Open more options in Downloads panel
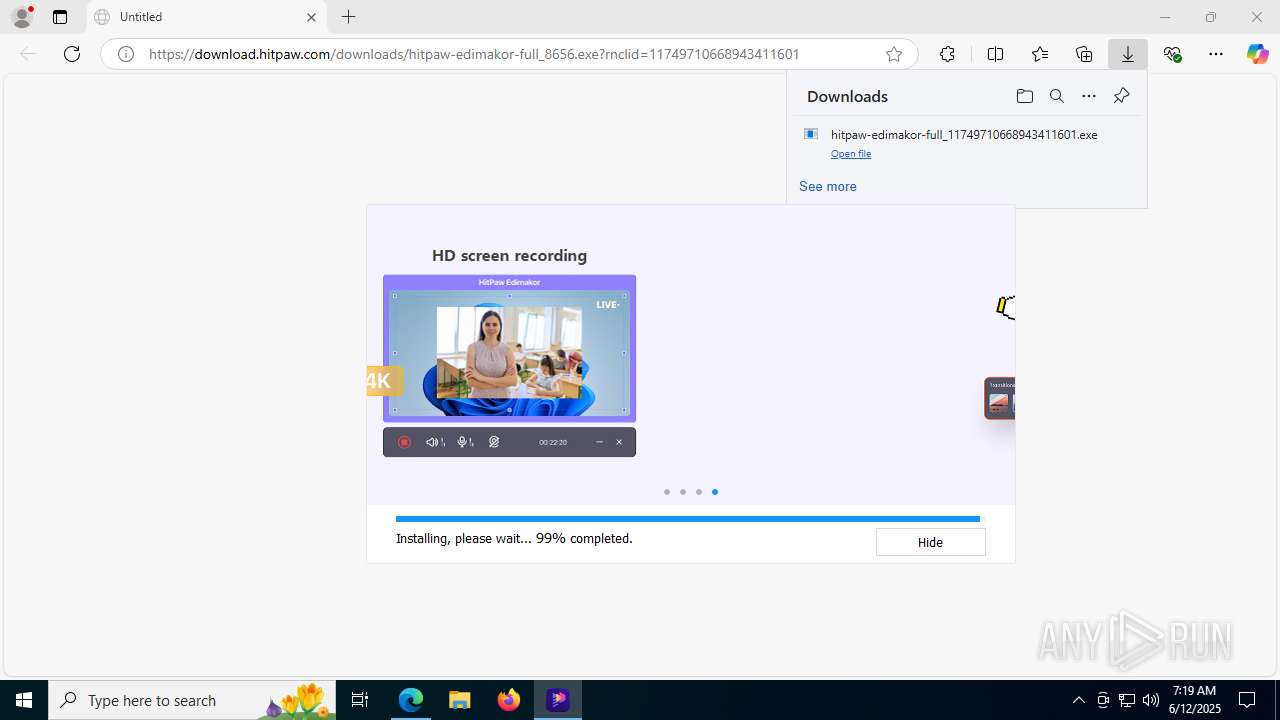Screen dimensions: 1280x720 [1089, 96]
